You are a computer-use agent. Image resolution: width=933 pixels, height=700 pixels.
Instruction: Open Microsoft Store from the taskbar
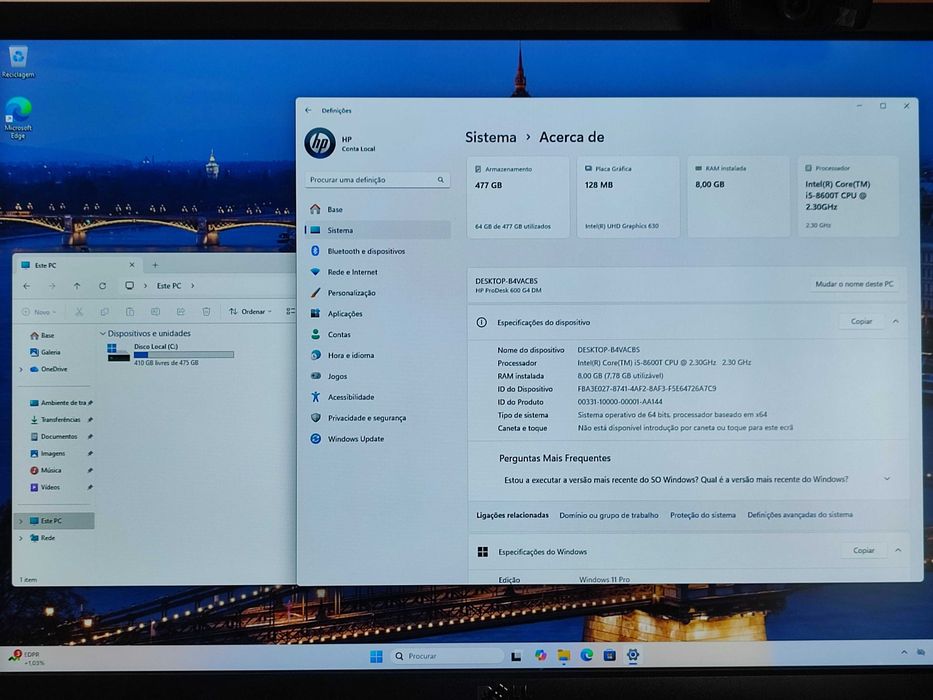click(609, 655)
